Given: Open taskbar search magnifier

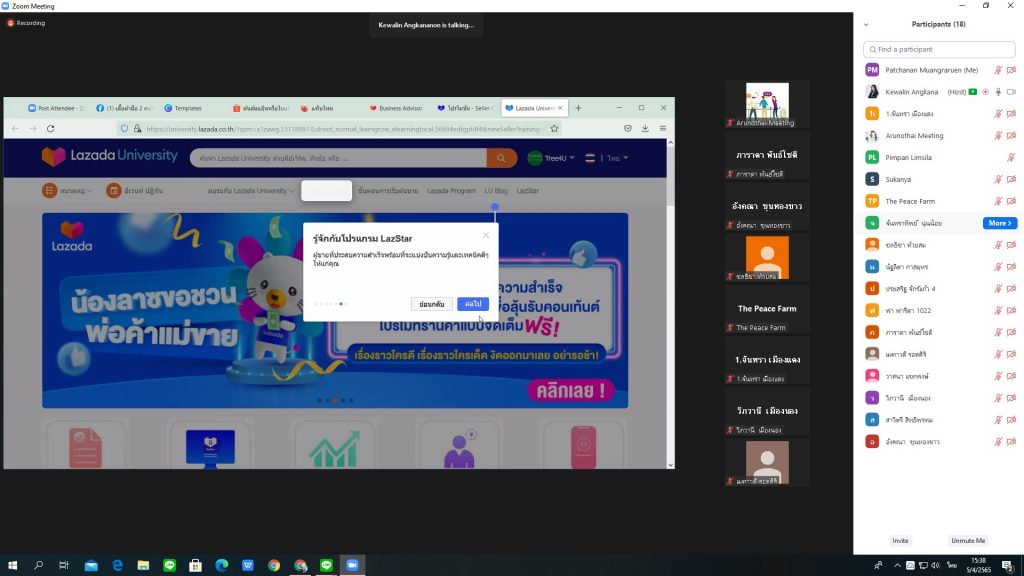Looking at the screenshot, I should point(39,566).
